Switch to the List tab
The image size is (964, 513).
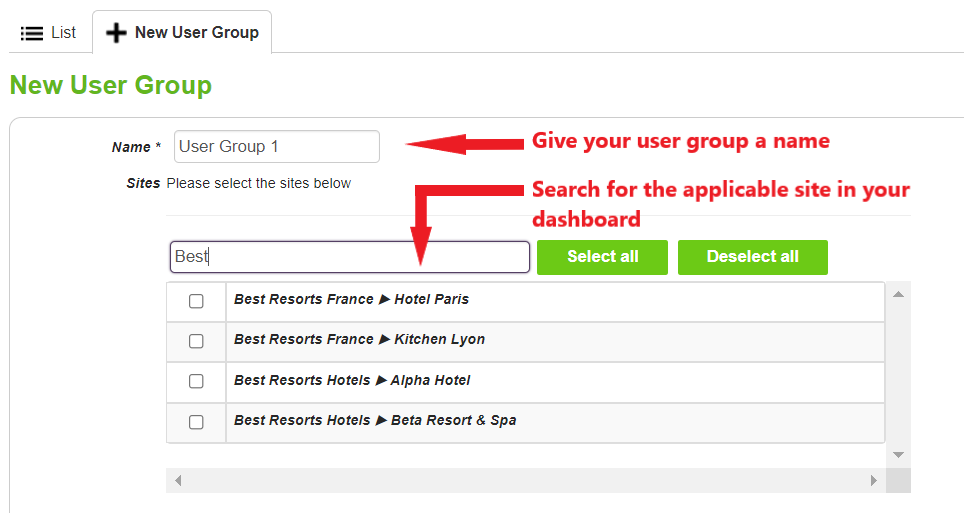[x=49, y=33]
